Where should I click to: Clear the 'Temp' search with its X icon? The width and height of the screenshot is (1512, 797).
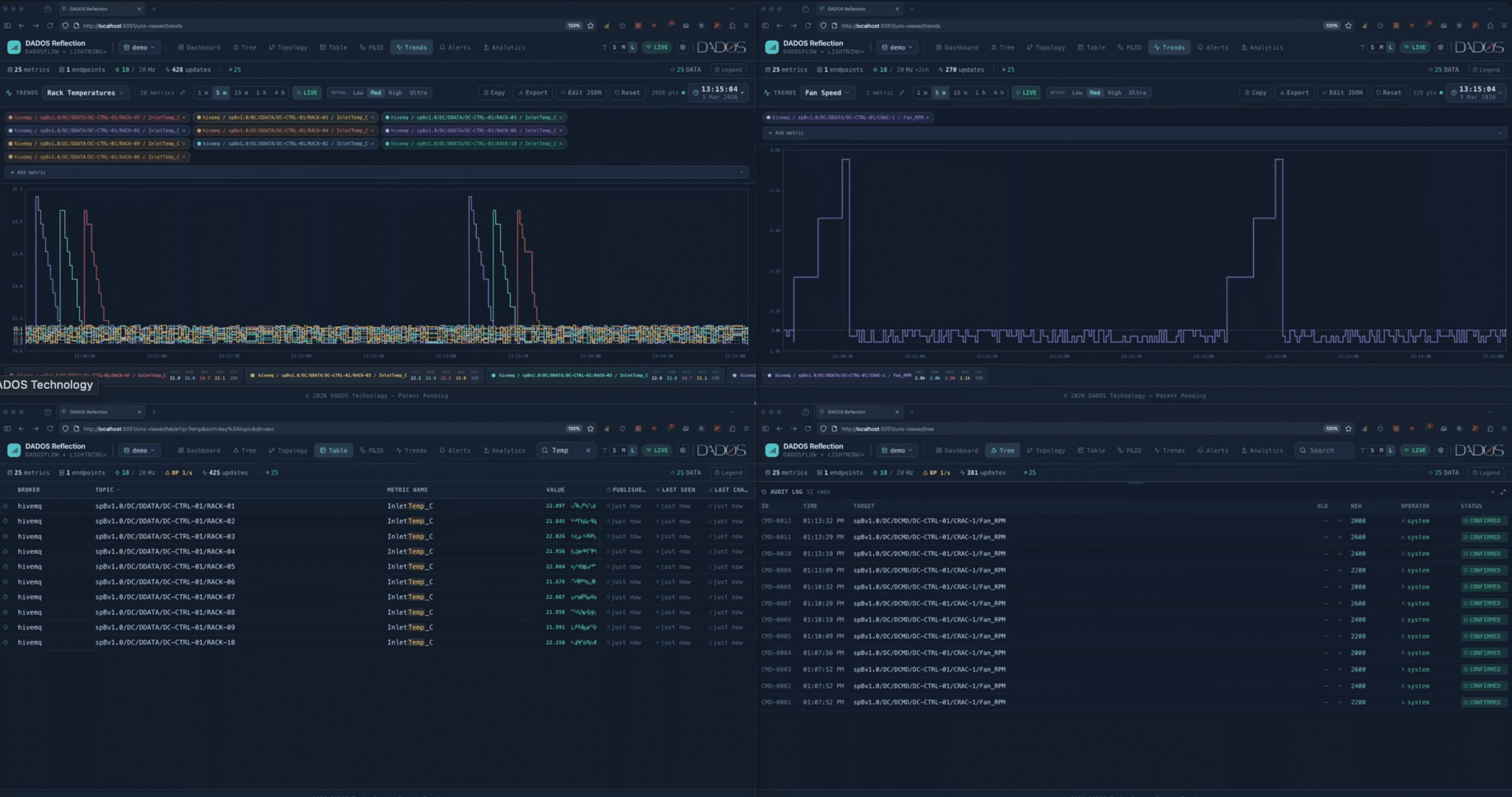(588, 451)
